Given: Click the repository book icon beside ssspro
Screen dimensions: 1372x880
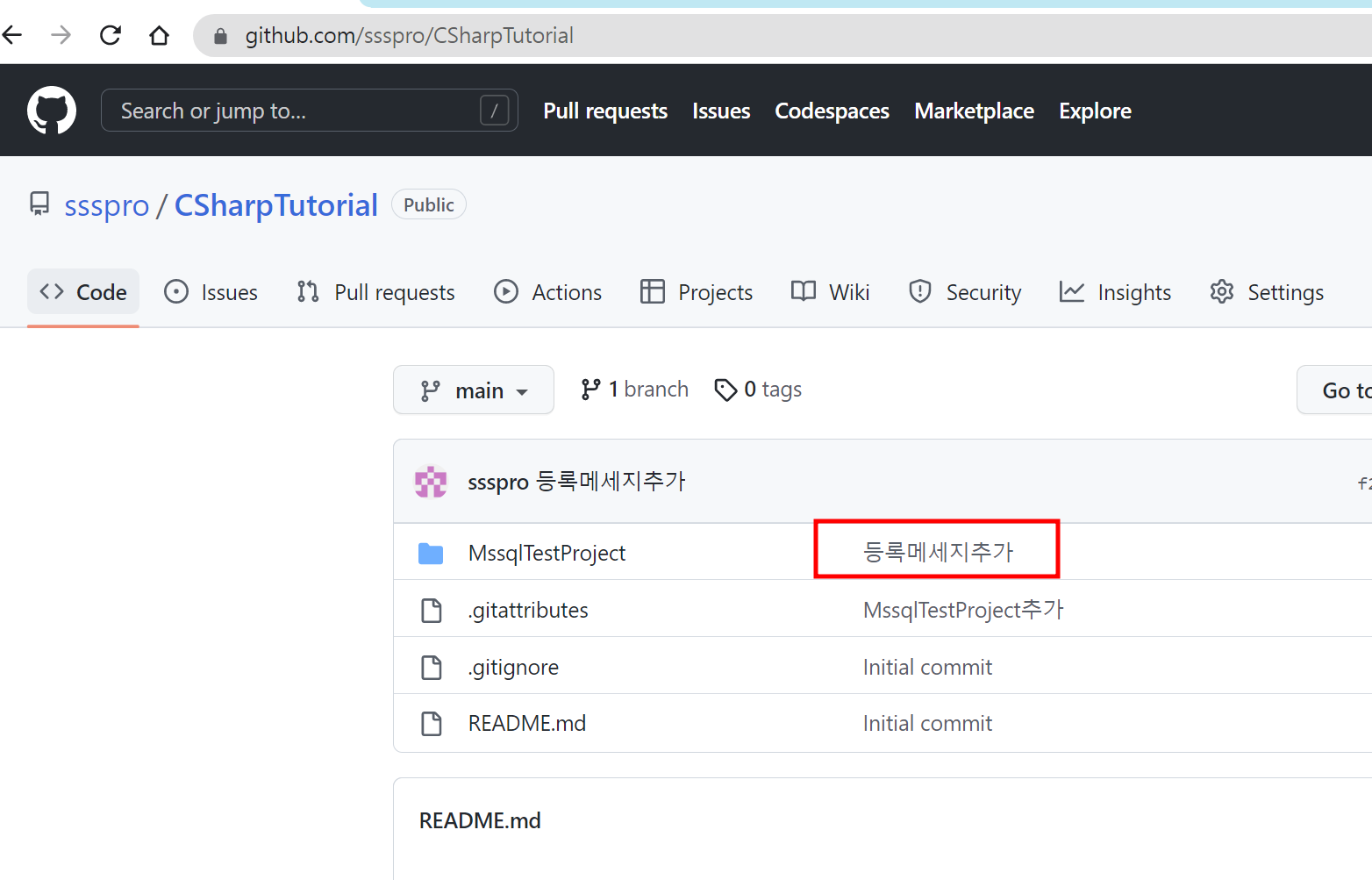Looking at the screenshot, I should (39, 204).
